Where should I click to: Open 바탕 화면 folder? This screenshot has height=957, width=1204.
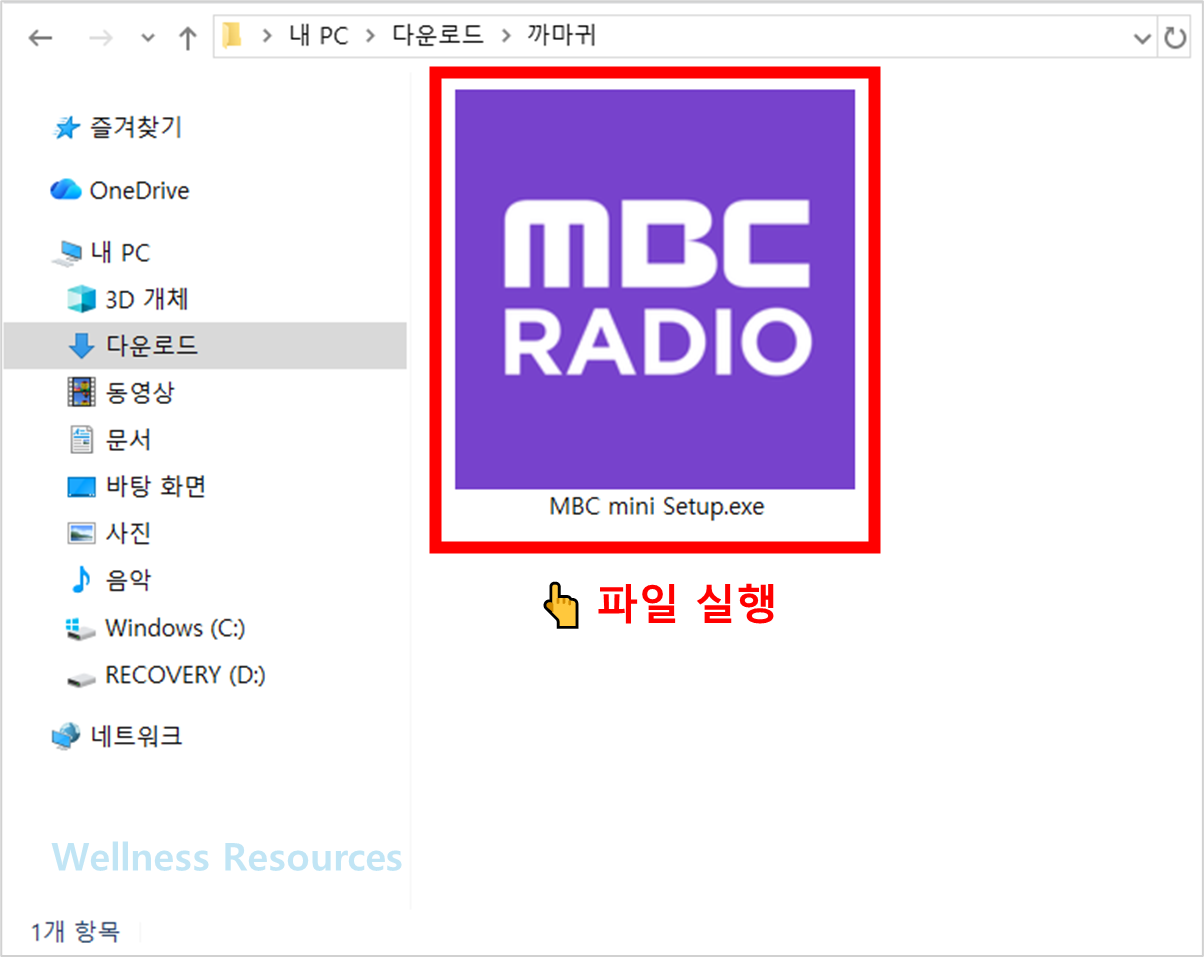coord(156,486)
